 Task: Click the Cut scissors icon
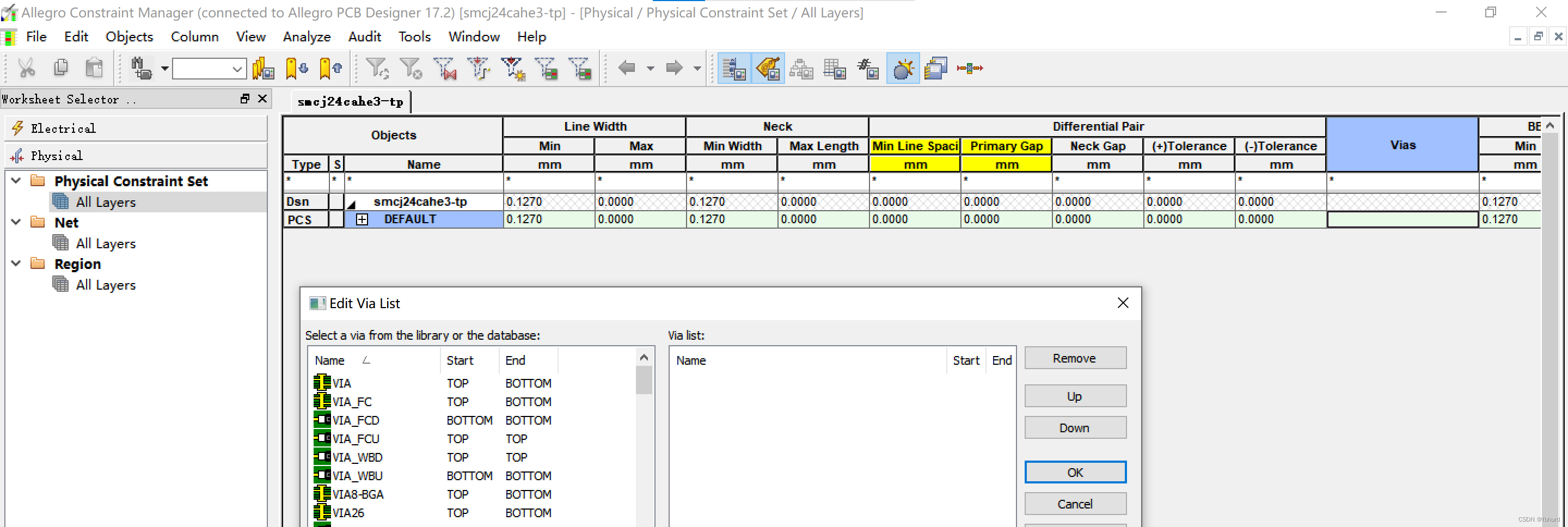(x=26, y=68)
